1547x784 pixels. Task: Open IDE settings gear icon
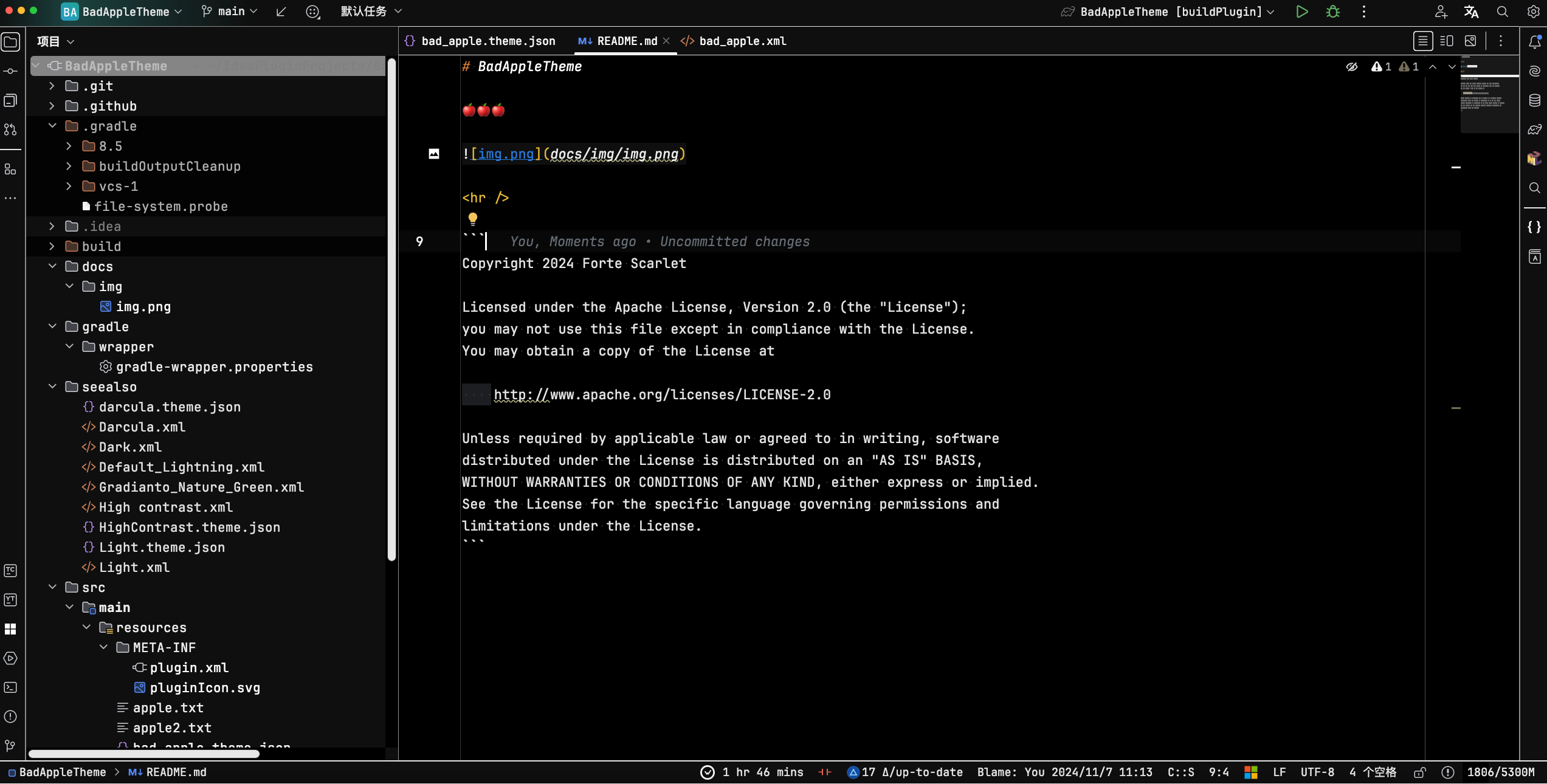(1534, 12)
